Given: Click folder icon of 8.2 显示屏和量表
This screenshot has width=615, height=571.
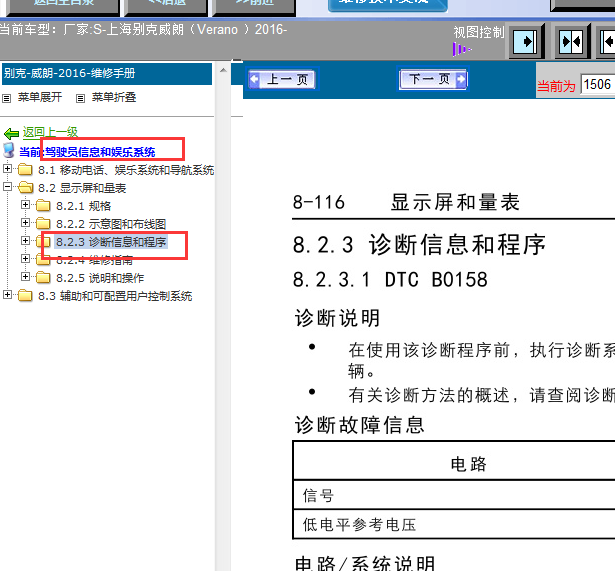Looking at the screenshot, I should (x=25, y=187).
